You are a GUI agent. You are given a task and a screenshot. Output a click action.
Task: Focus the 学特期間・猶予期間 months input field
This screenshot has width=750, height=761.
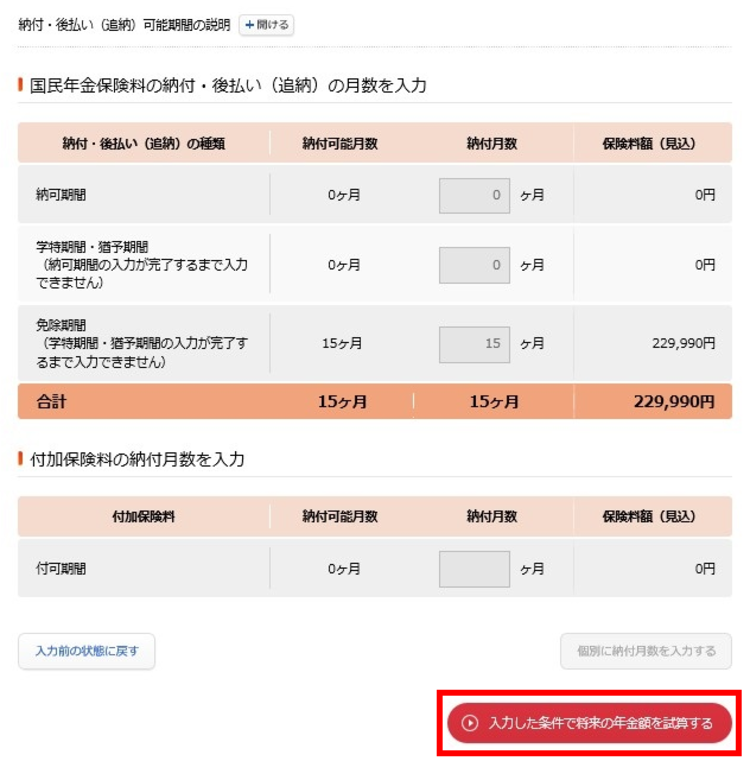474,265
